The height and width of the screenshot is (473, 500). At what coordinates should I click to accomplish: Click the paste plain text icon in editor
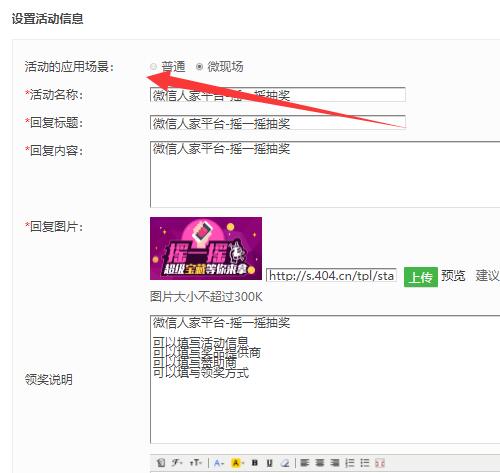pyautogui.click(x=161, y=463)
